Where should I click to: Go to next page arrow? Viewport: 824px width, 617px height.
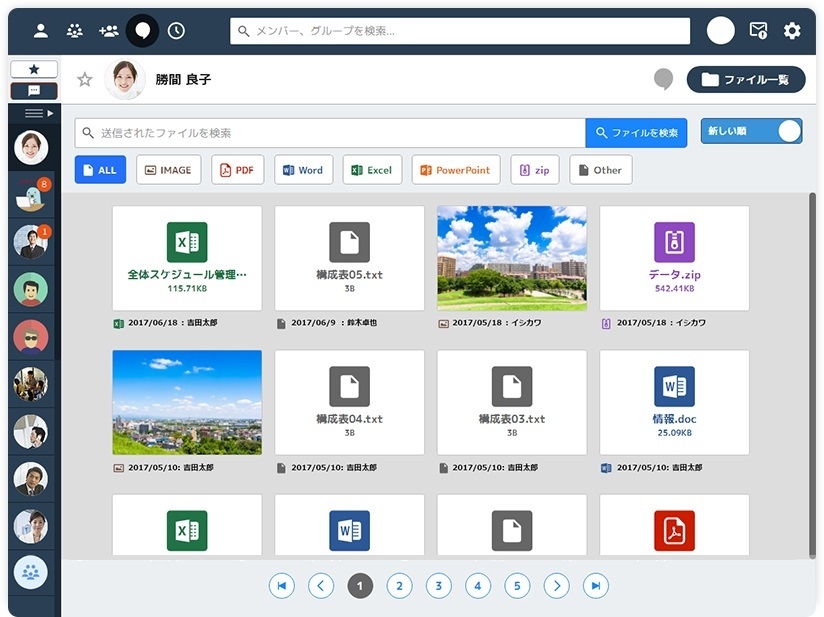point(557,586)
